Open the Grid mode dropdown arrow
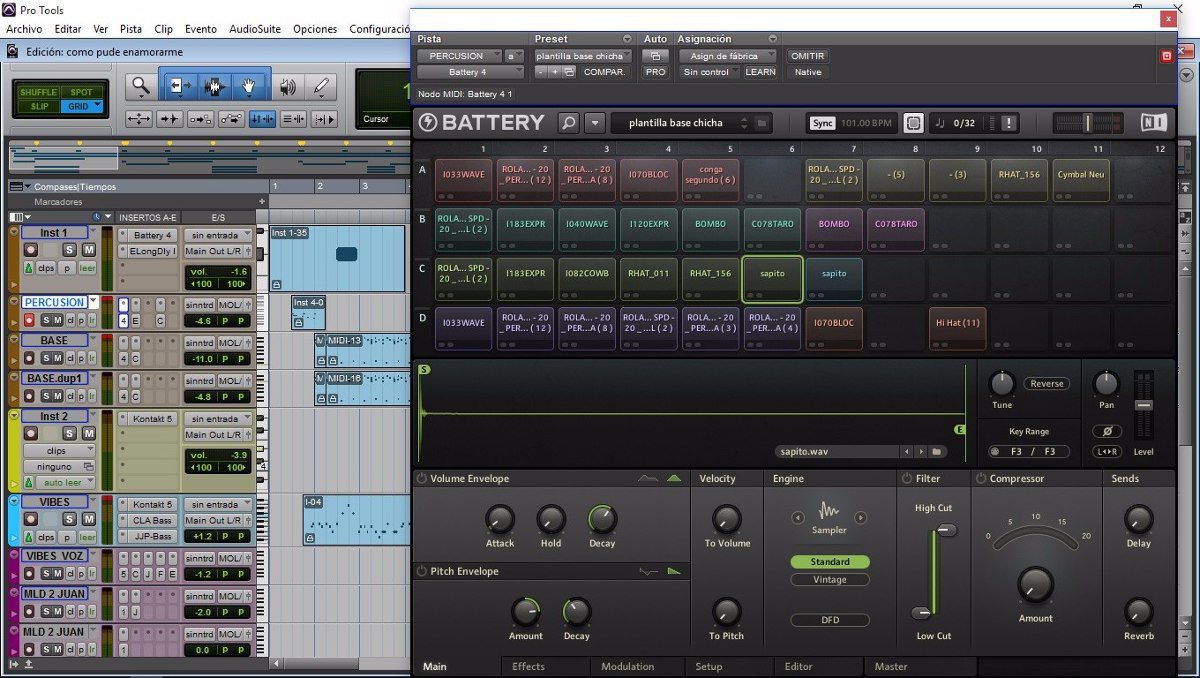Image resolution: width=1200 pixels, height=678 pixels. (97, 106)
